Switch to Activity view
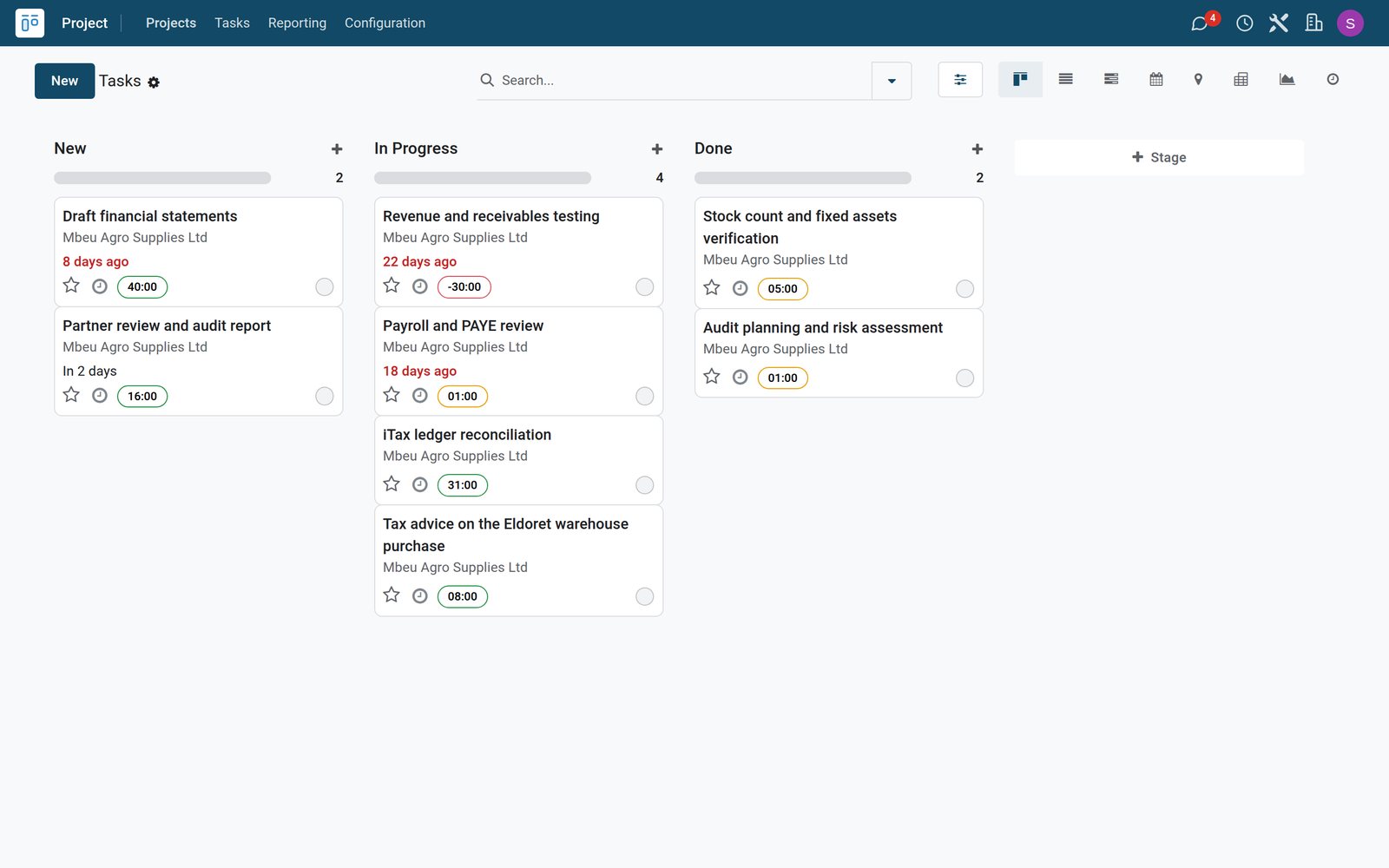This screenshot has width=1389, height=868. 1333,80
